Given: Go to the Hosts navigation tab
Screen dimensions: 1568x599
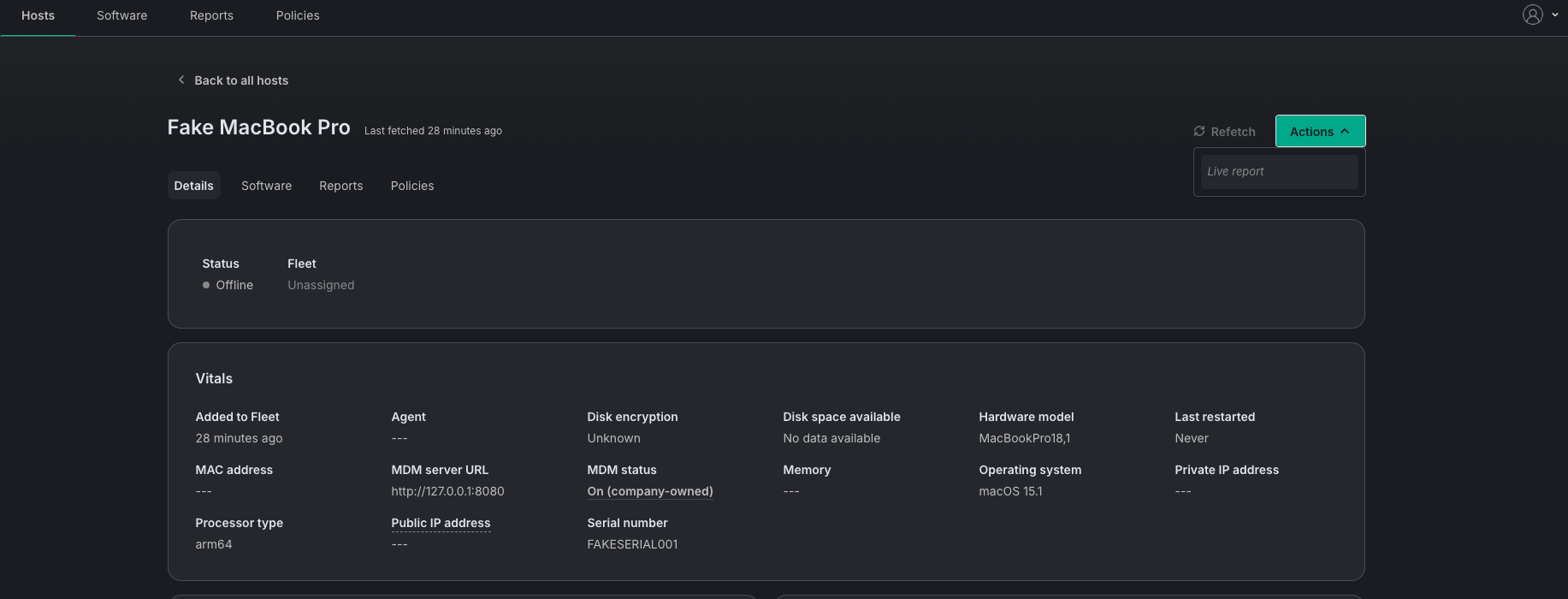Looking at the screenshot, I should click(38, 15).
